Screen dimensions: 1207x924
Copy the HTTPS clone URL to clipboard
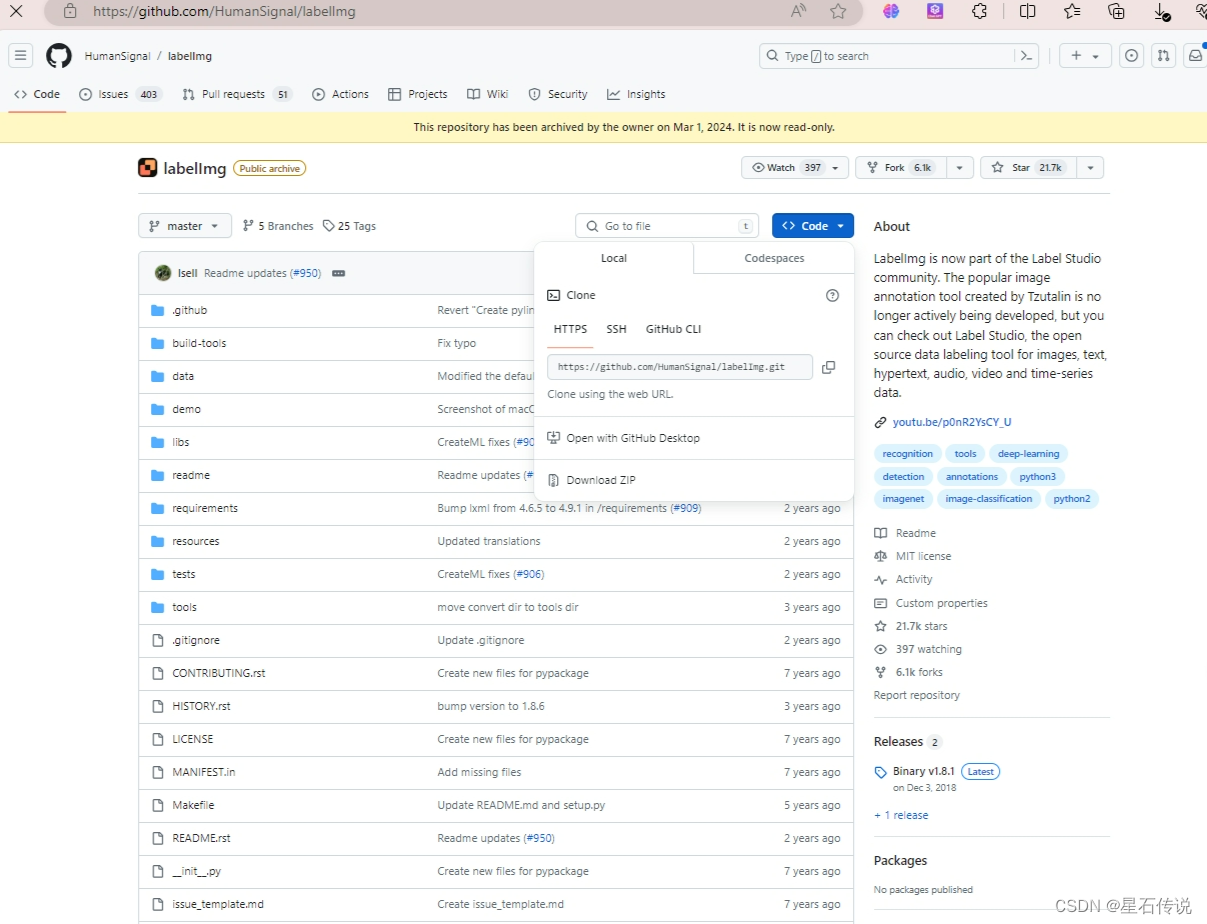pyautogui.click(x=828, y=367)
